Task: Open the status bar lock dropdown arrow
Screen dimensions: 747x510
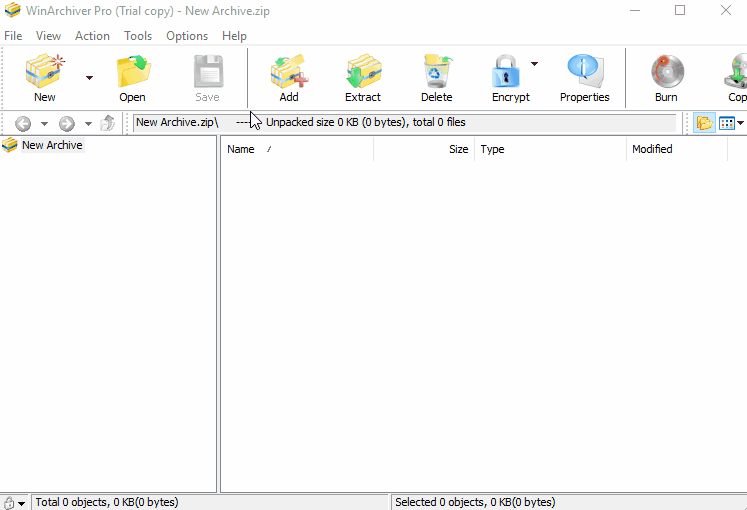Action: click(x=21, y=503)
